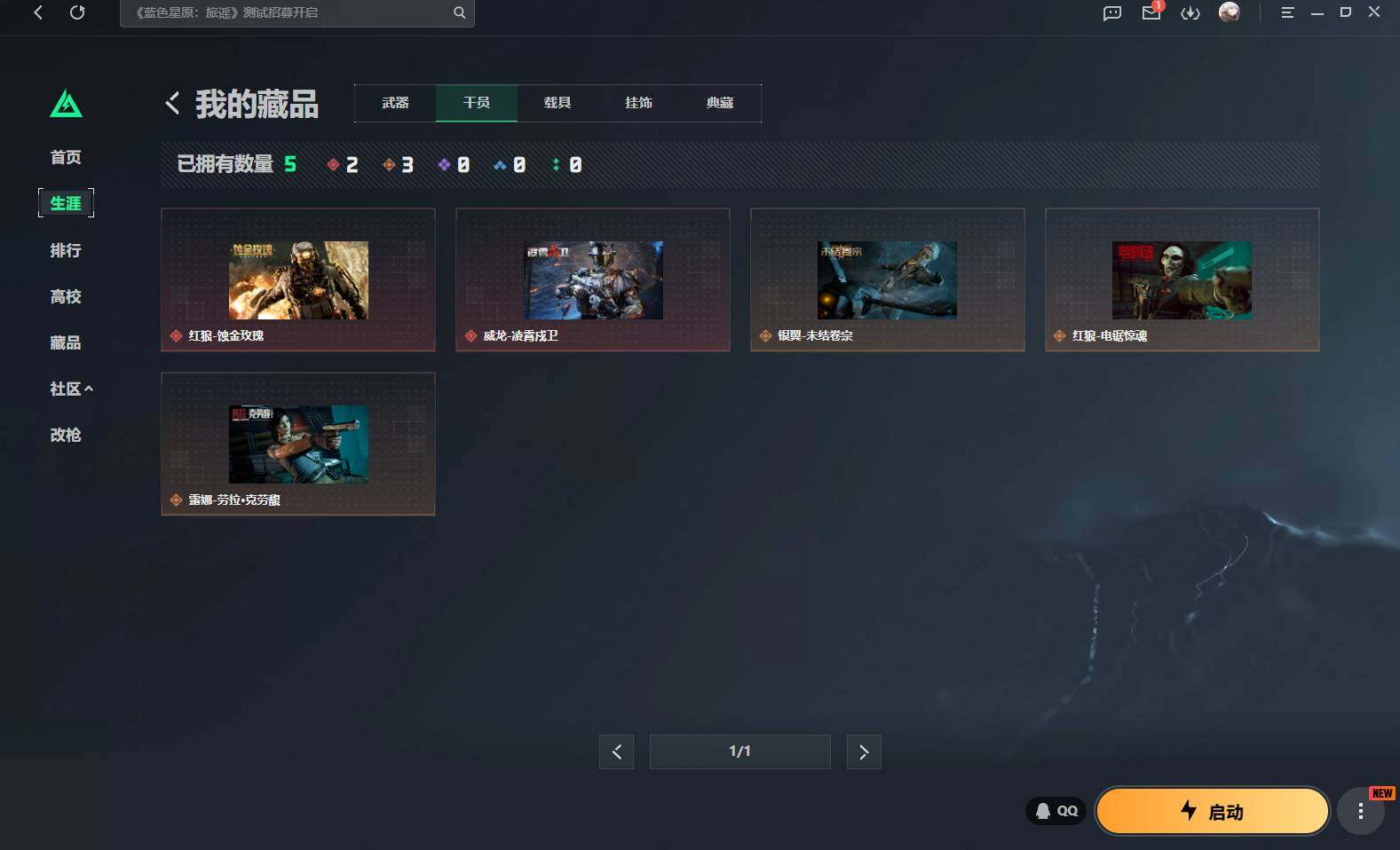Open the three-dot more options button
1400x850 pixels.
pos(1361,811)
